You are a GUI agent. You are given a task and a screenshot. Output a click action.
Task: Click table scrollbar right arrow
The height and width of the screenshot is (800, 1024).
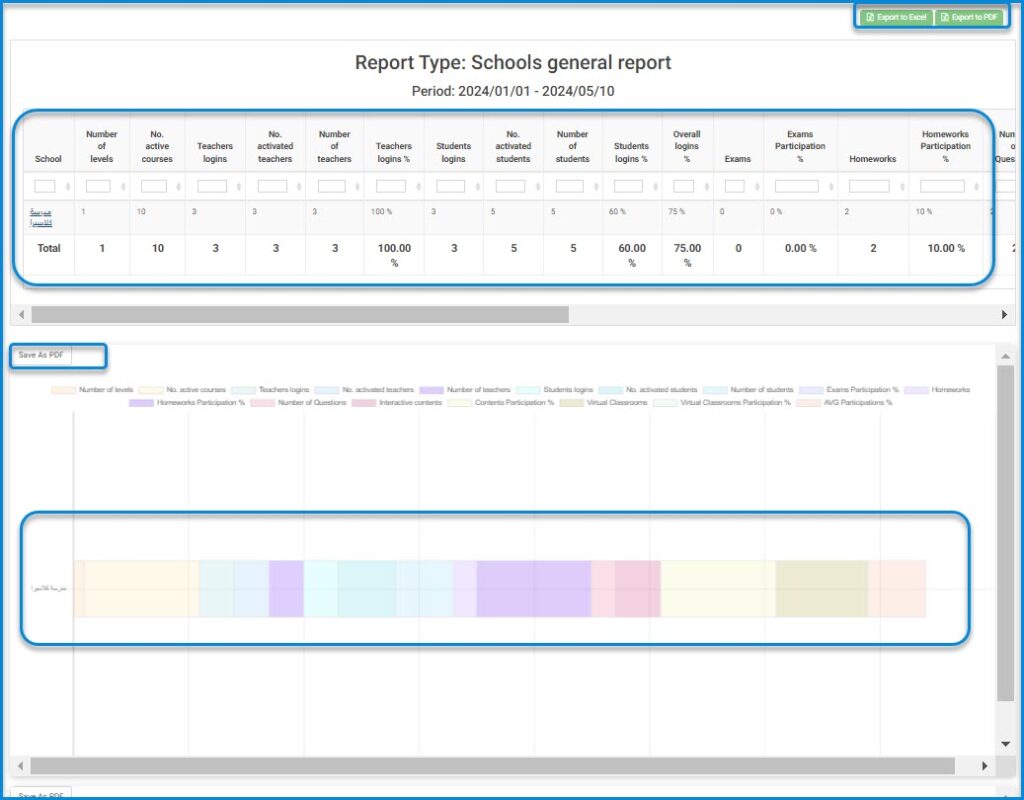1004,315
